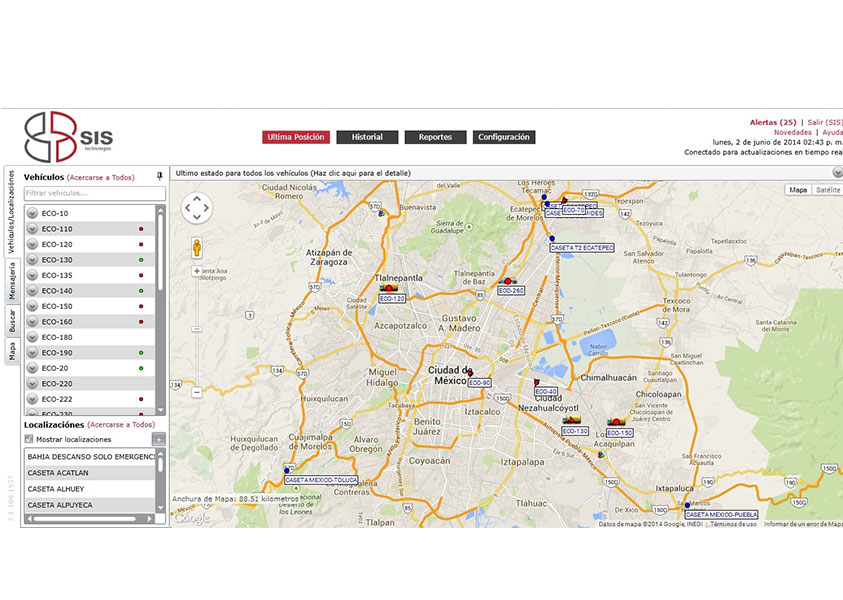Pick the Street View pegman icon
Screen dimensions: 843x600
click(x=197, y=248)
